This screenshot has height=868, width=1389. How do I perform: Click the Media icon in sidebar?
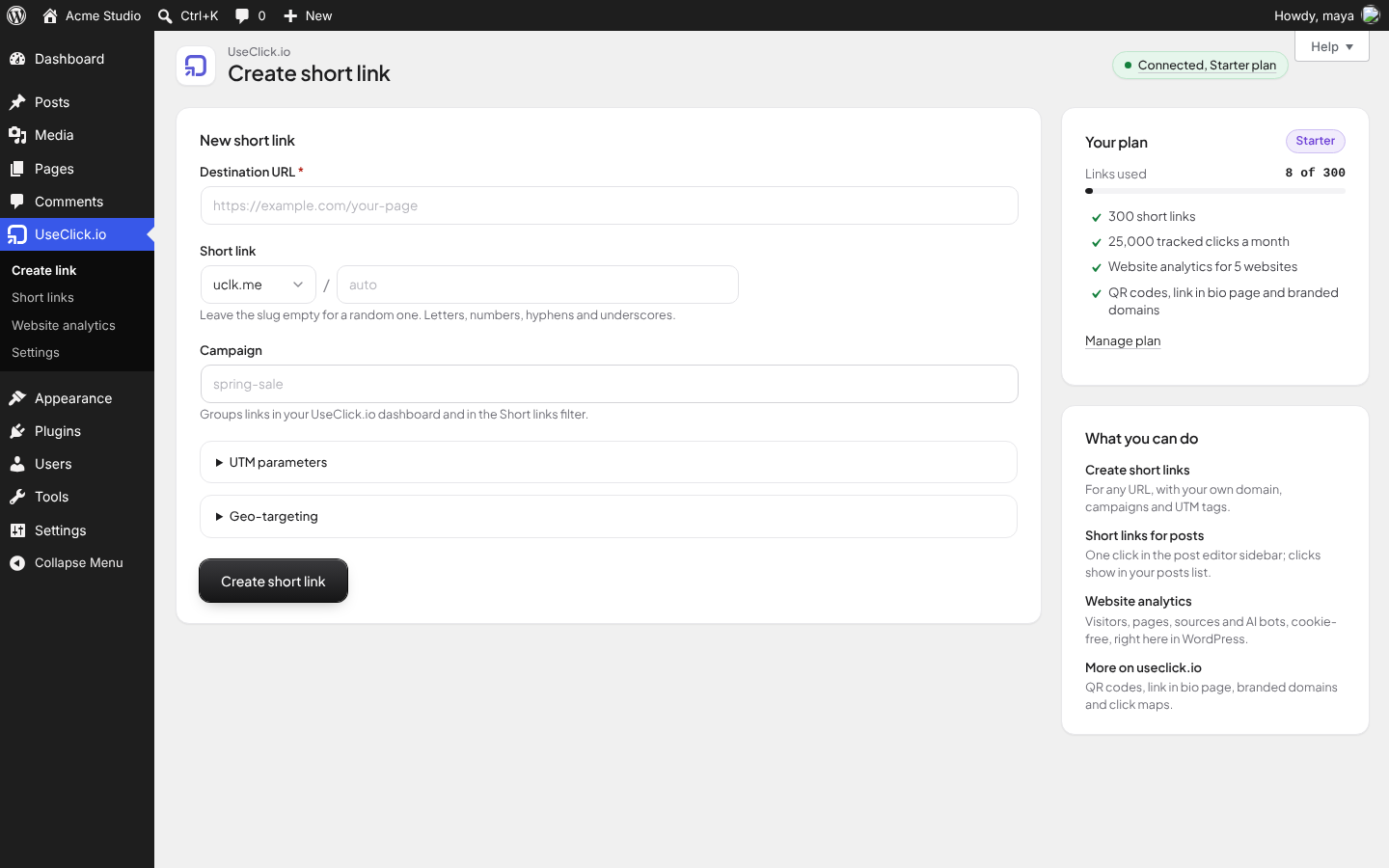17,135
